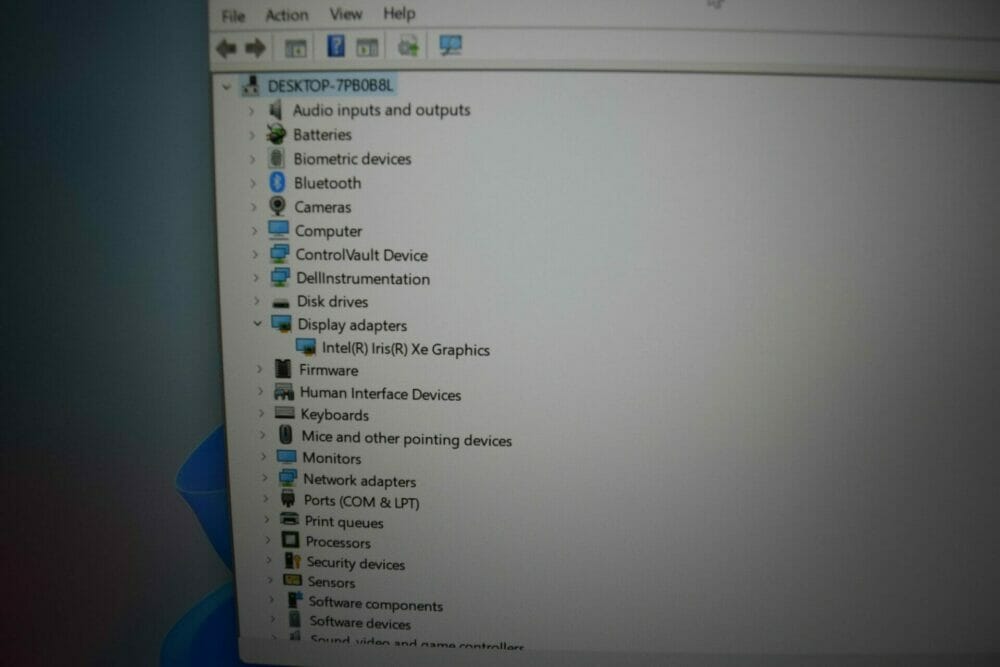Select Mice and other pointing devices label
Viewport: 1000px width, 667px height.
406,439
